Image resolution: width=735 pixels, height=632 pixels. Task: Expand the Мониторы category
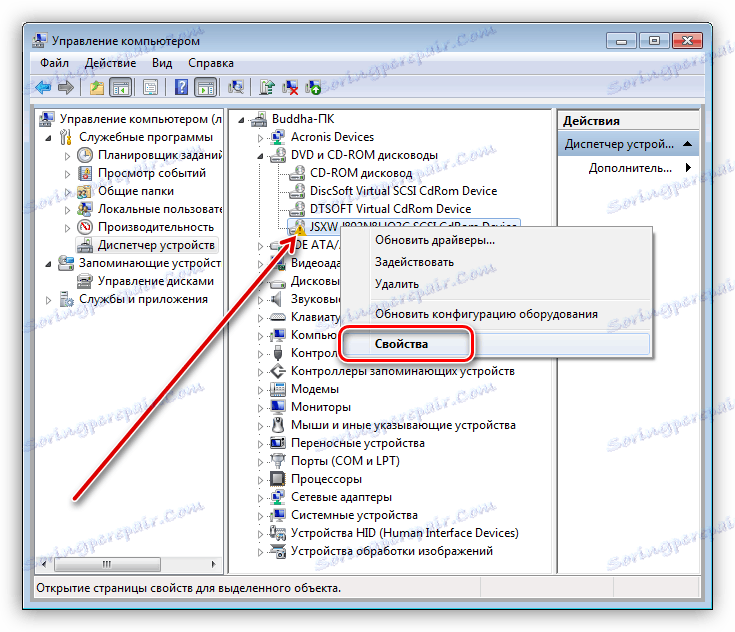(x=260, y=408)
